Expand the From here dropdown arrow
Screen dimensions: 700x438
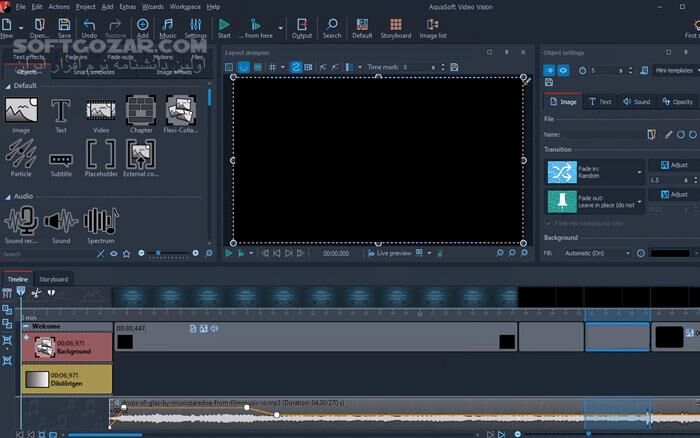(280, 28)
